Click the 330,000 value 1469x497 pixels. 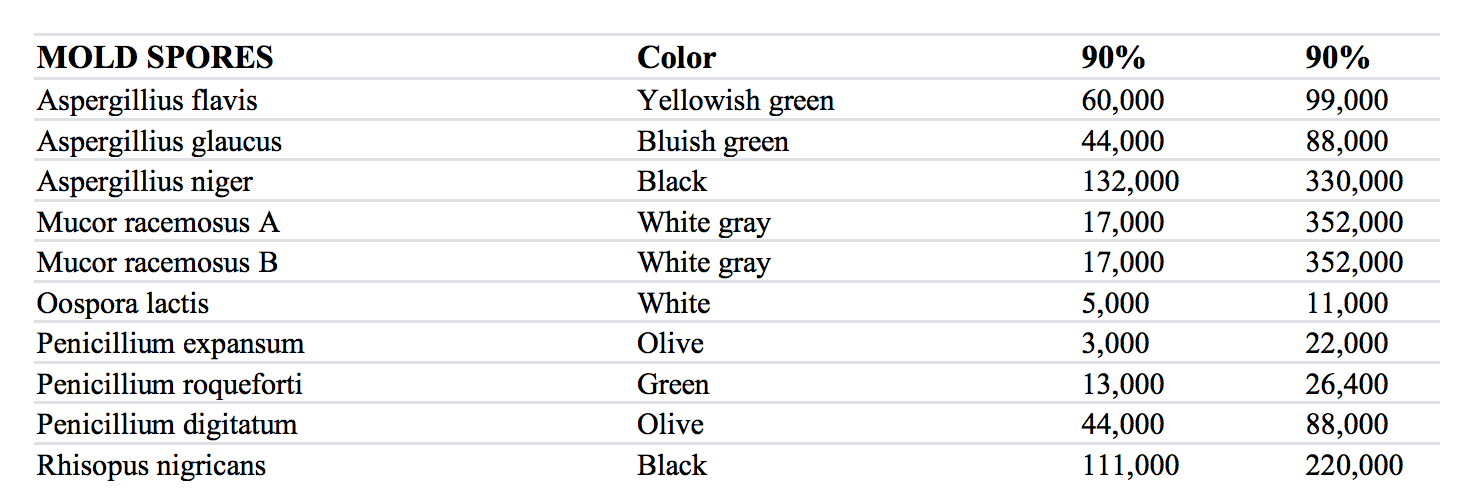pos(1354,182)
